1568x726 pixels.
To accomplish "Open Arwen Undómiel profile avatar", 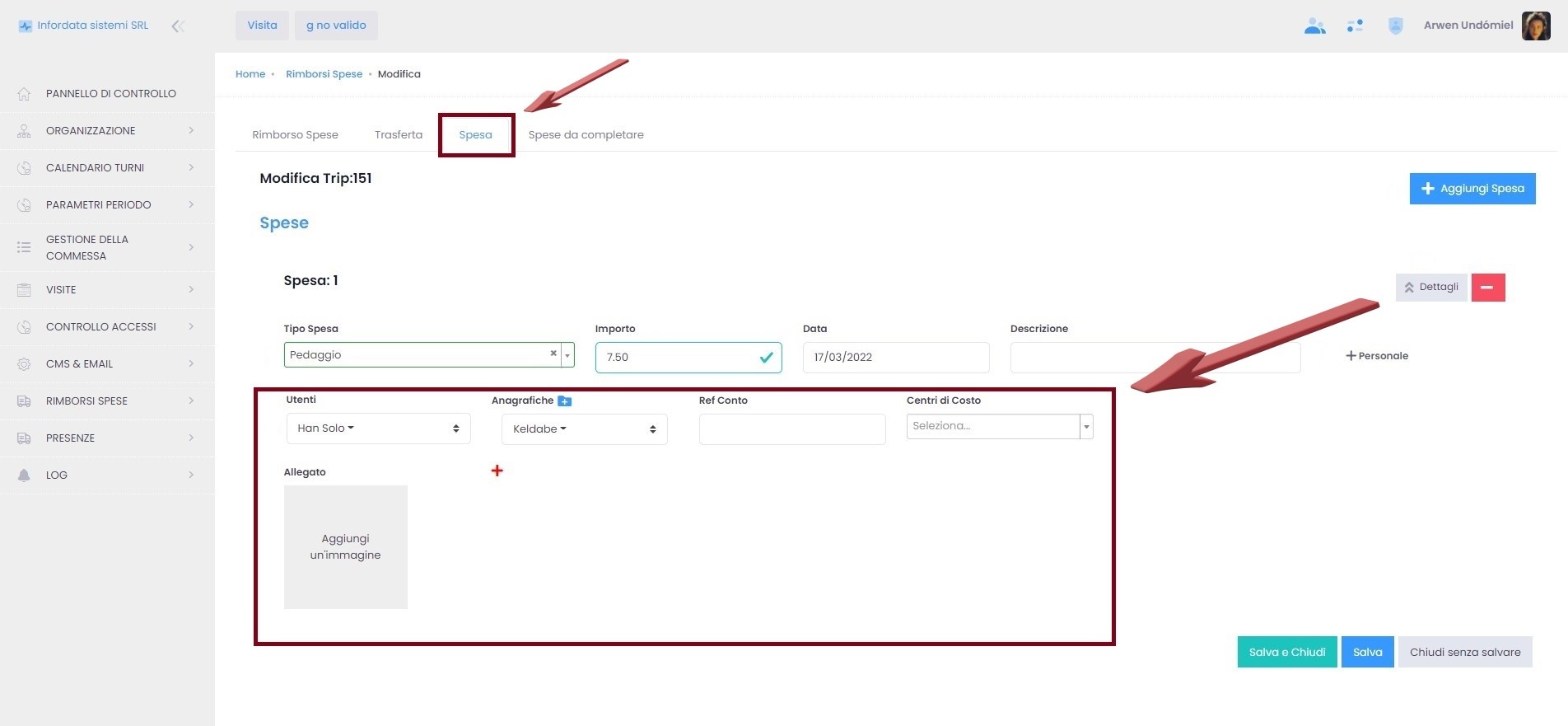I will [1536, 26].
